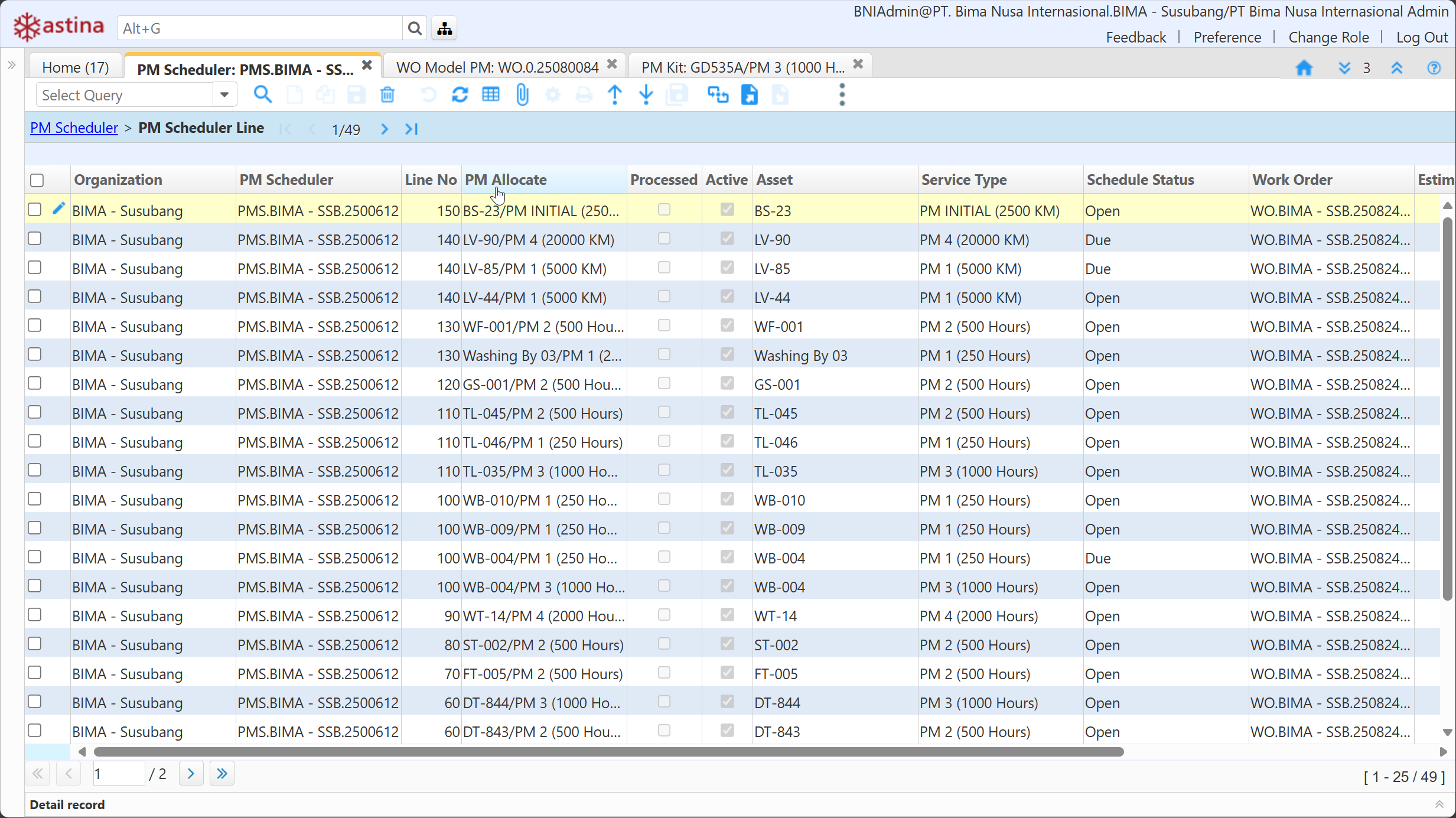Open the organization tree icon by search

(x=445, y=28)
